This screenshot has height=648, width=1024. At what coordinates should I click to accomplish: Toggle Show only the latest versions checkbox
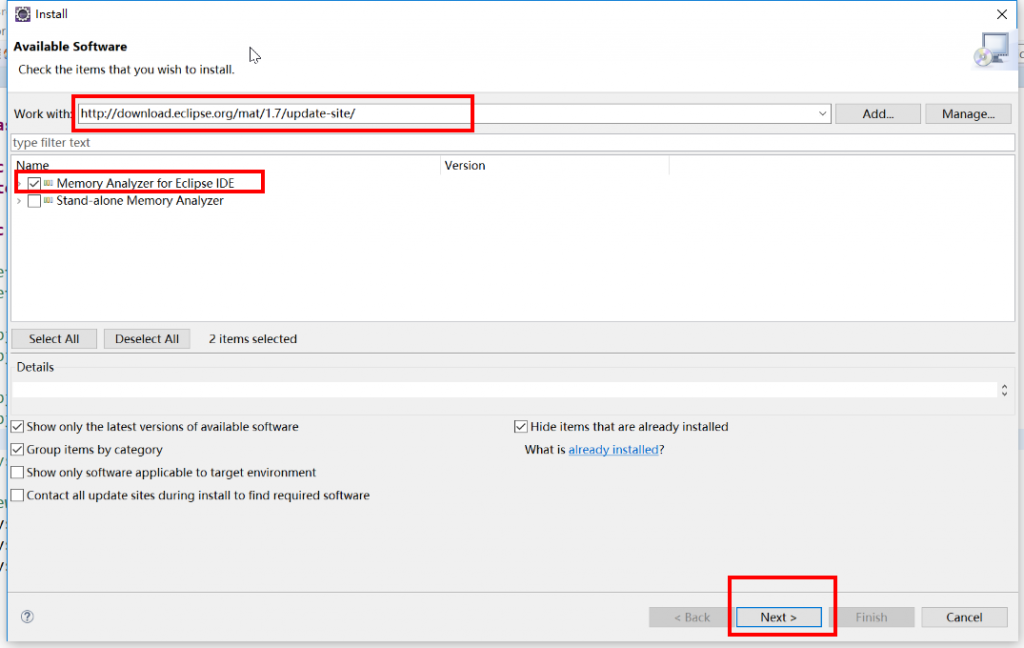tap(18, 427)
